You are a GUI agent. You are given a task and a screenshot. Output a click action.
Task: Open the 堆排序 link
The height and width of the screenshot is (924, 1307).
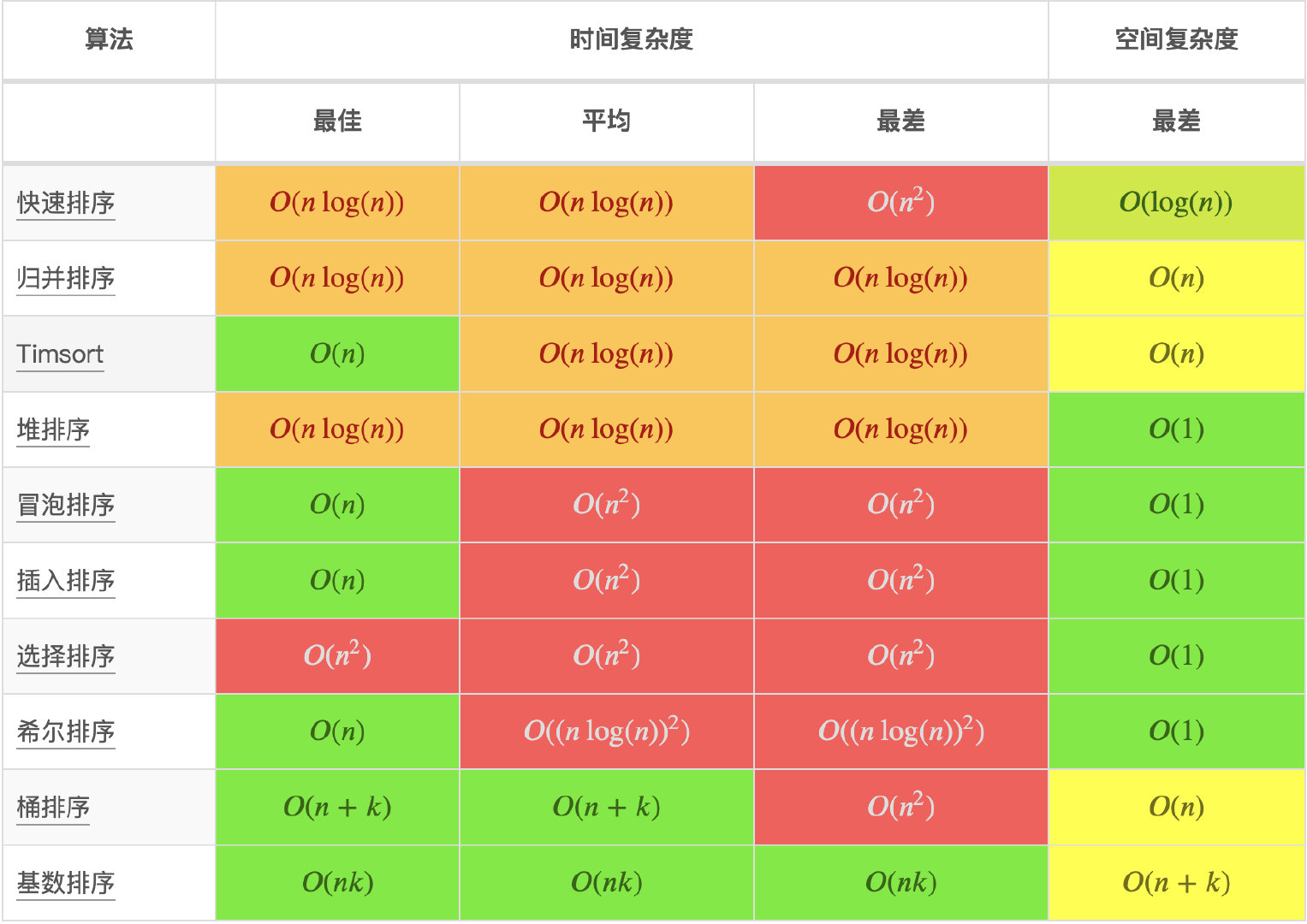pos(53,429)
